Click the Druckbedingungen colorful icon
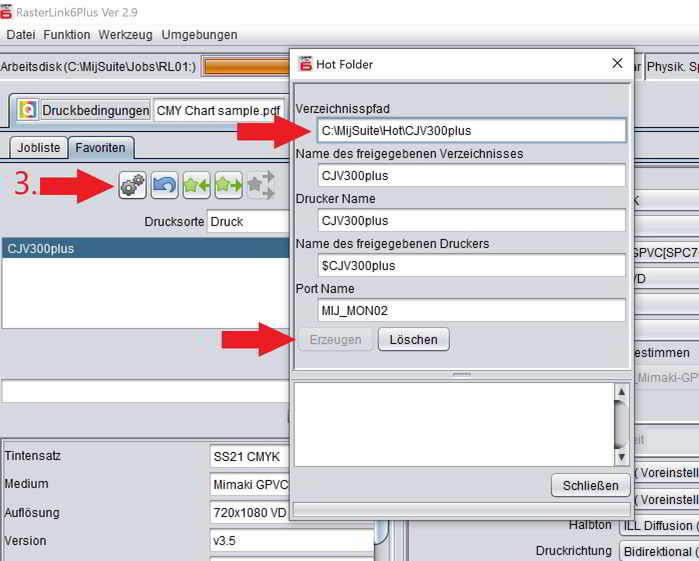Viewport: 699px width, 561px height. tap(28, 110)
